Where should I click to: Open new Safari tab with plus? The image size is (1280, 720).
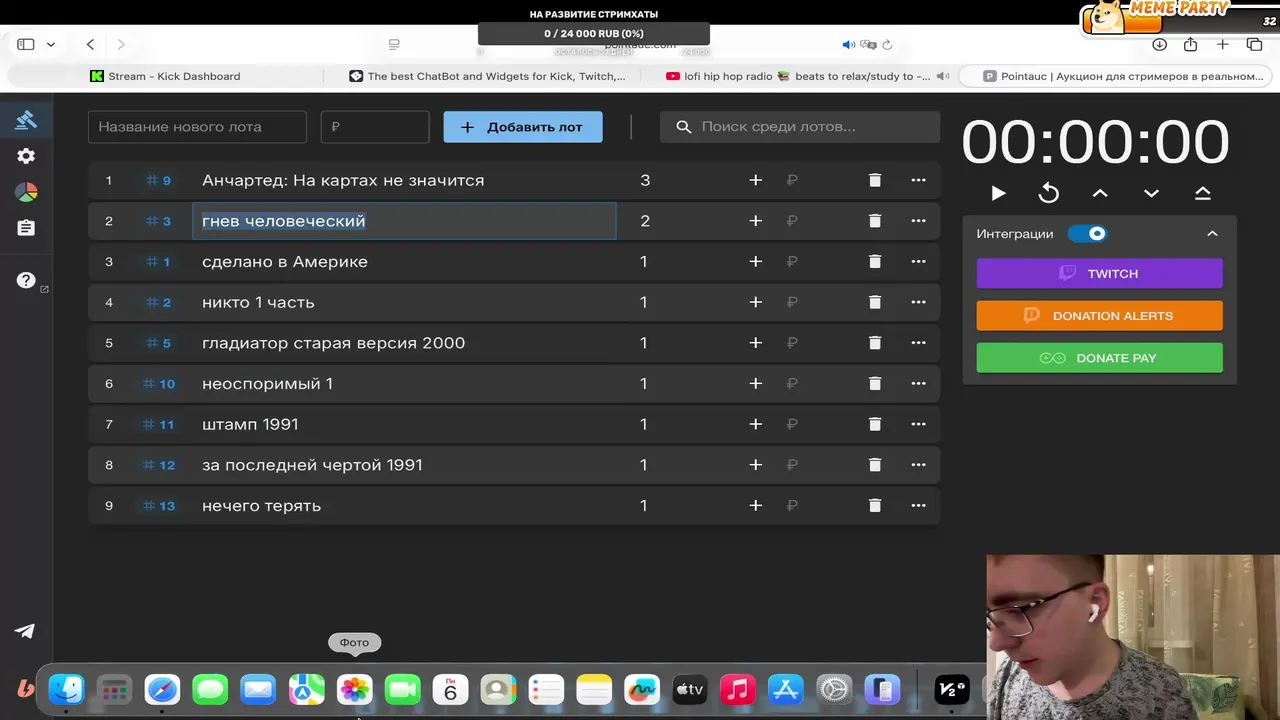click(x=1222, y=44)
